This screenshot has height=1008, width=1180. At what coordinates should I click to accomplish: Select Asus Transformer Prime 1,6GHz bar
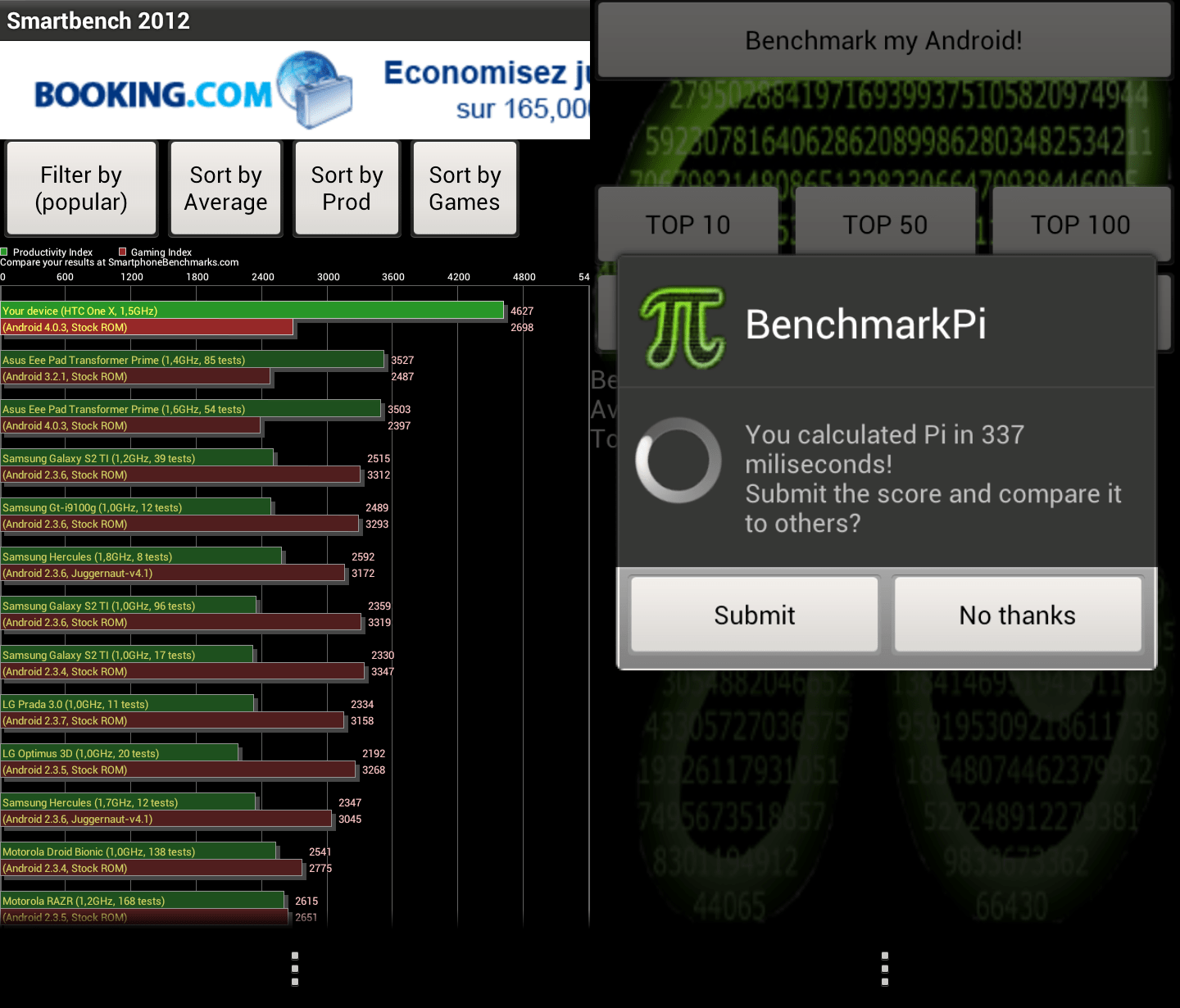tap(191, 408)
